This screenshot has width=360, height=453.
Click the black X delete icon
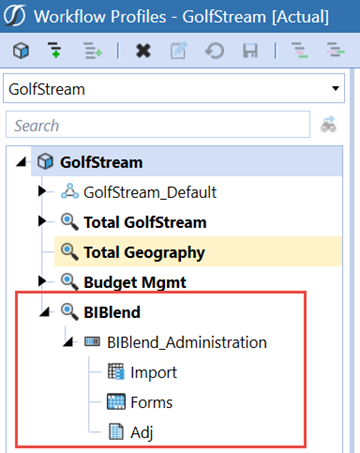point(143,51)
